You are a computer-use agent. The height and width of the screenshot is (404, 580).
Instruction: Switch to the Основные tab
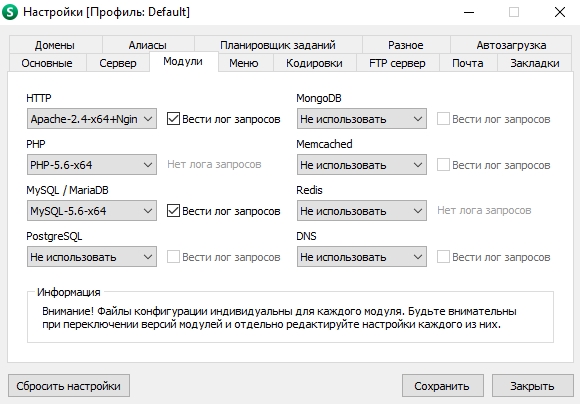coord(47,63)
